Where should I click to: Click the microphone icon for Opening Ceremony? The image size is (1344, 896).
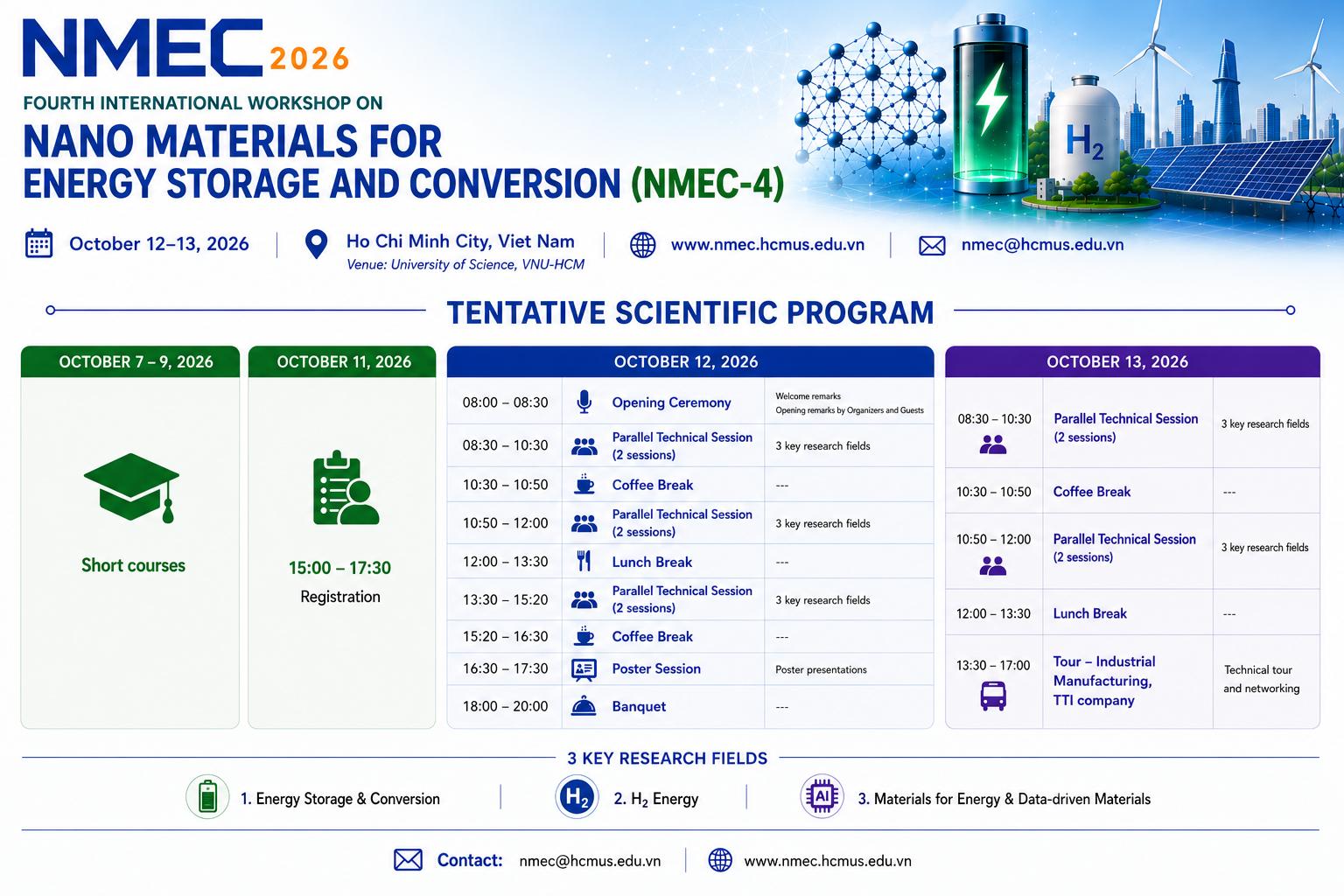(x=584, y=402)
